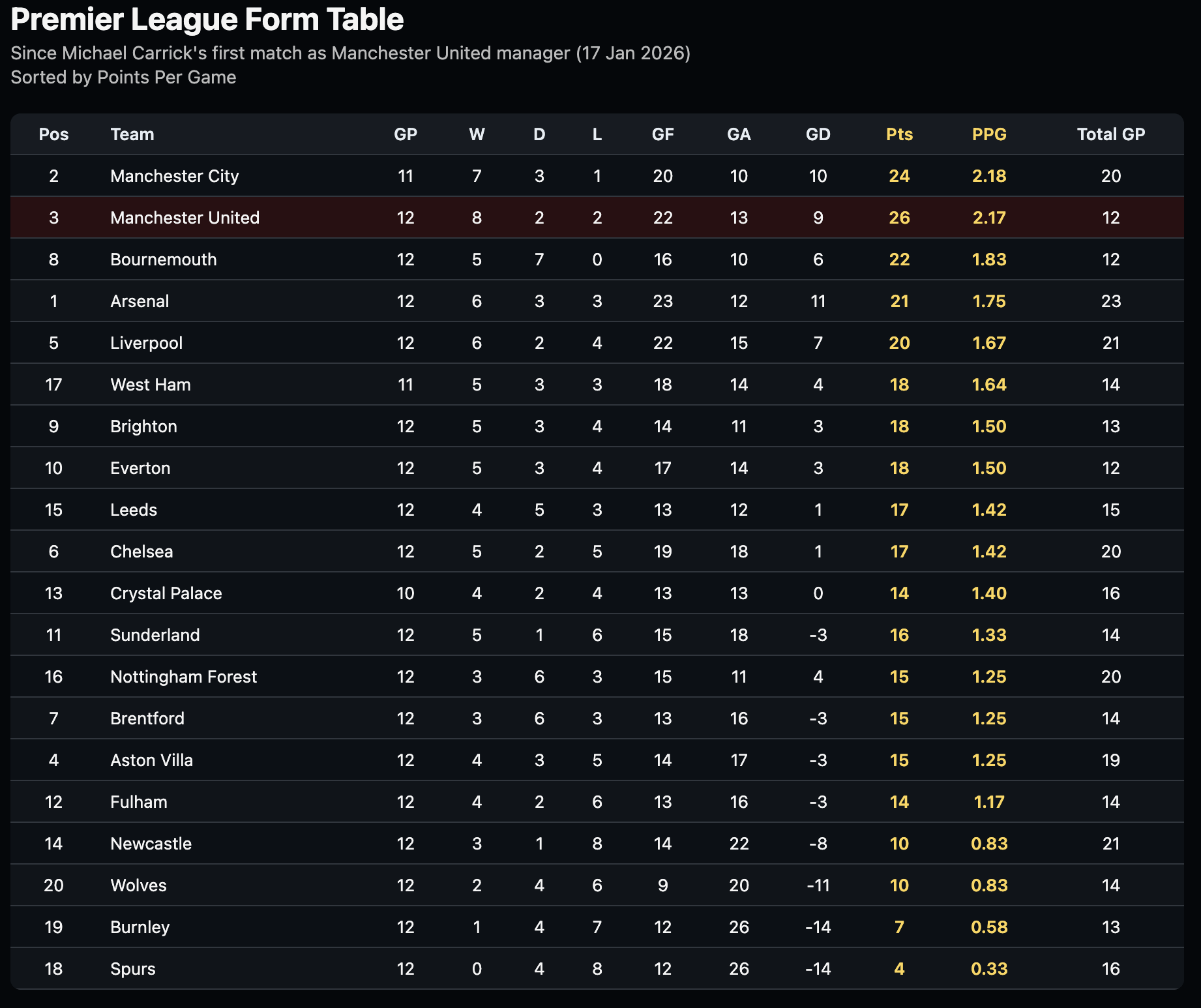
Task: Select the highlighted Manchester United row name
Action: pyautogui.click(x=185, y=218)
